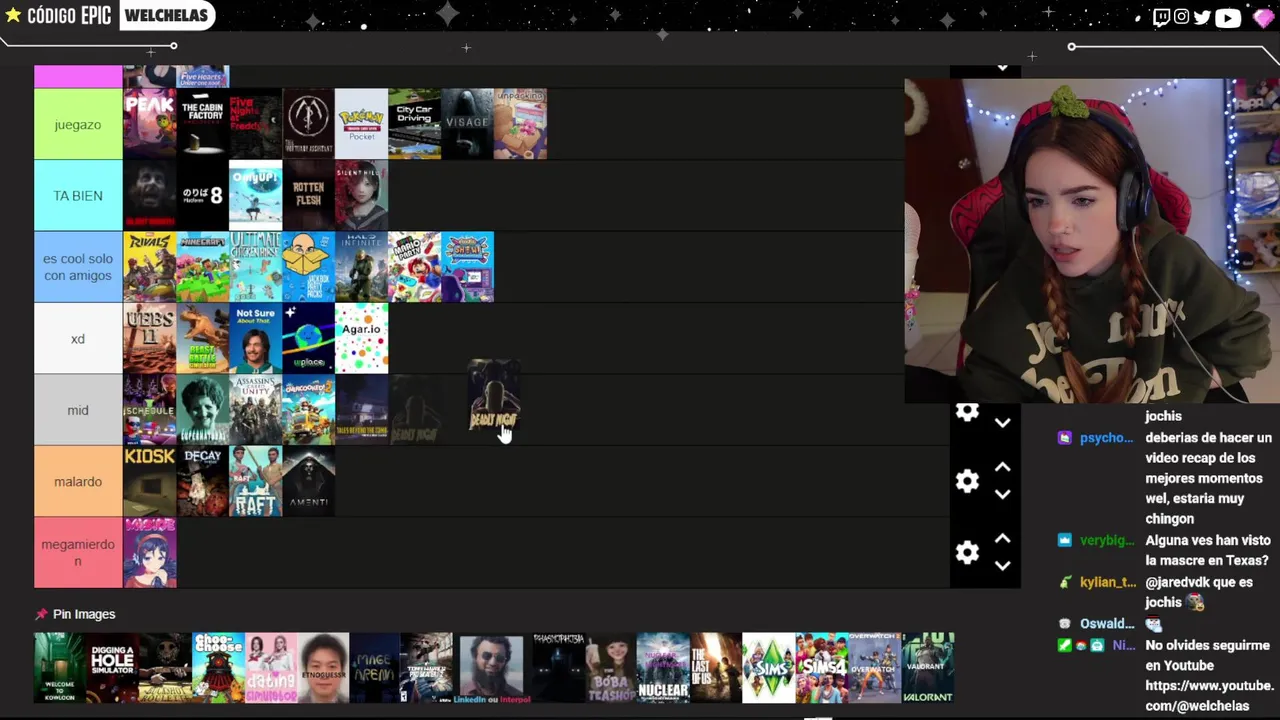
Task: Select the juegazo tier label
Action: 78,124
